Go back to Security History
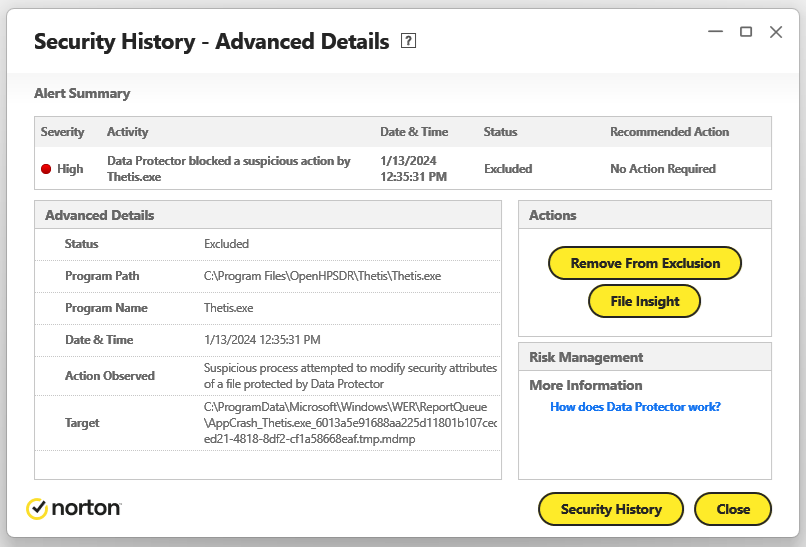The image size is (806, 547). (611, 509)
